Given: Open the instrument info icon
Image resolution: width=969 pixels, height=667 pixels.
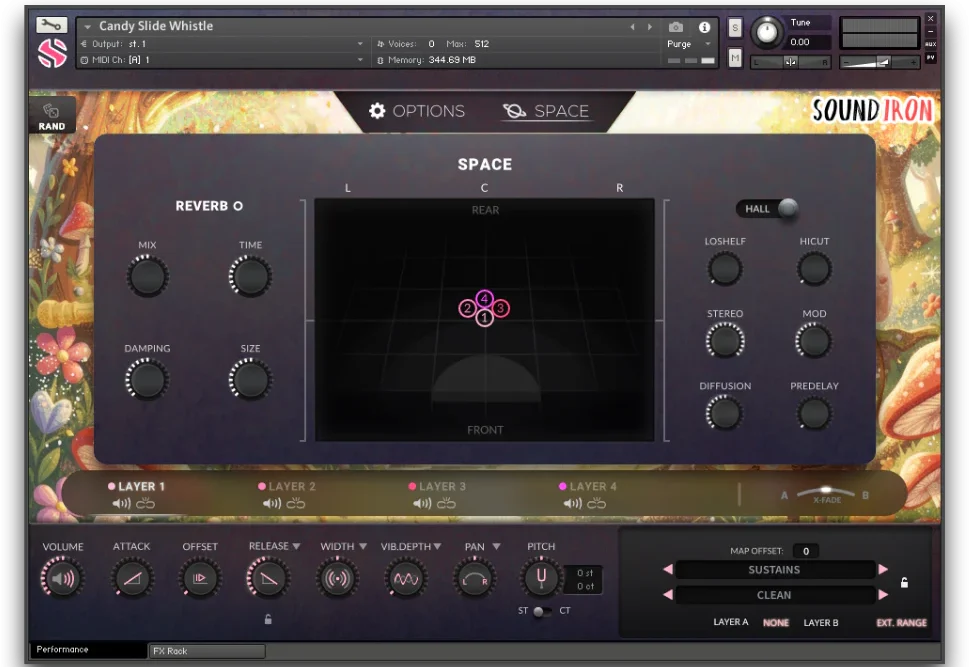Looking at the screenshot, I should click(704, 27).
